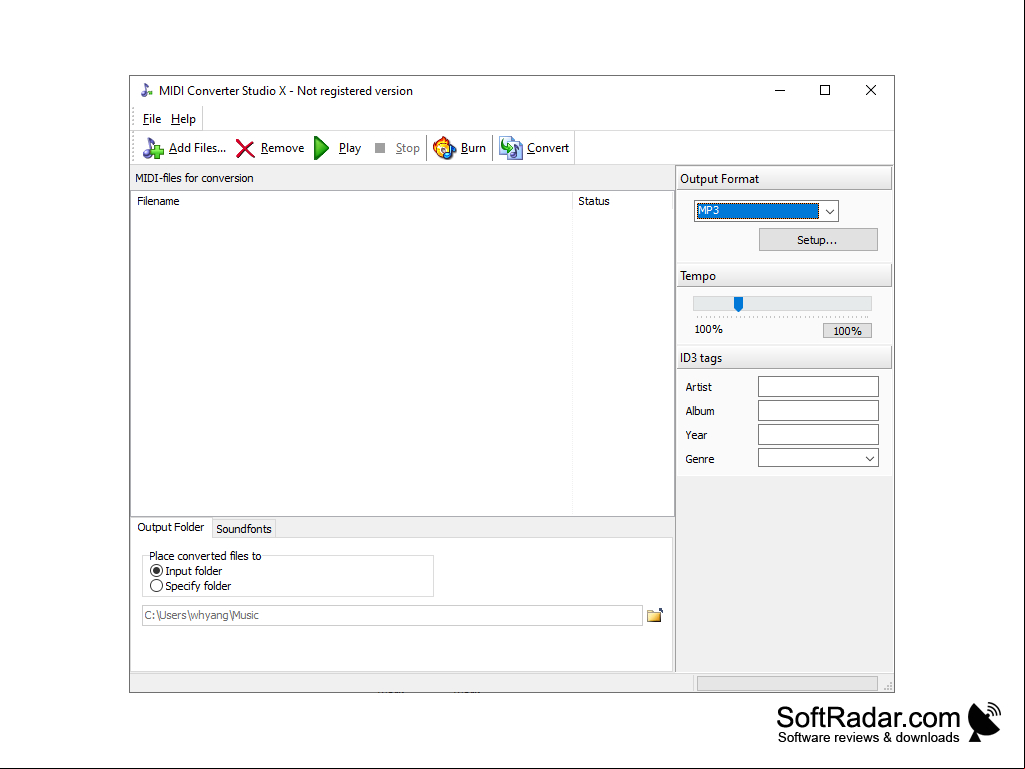Open the File menu
This screenshot has width=1025, height=769.
152,119
